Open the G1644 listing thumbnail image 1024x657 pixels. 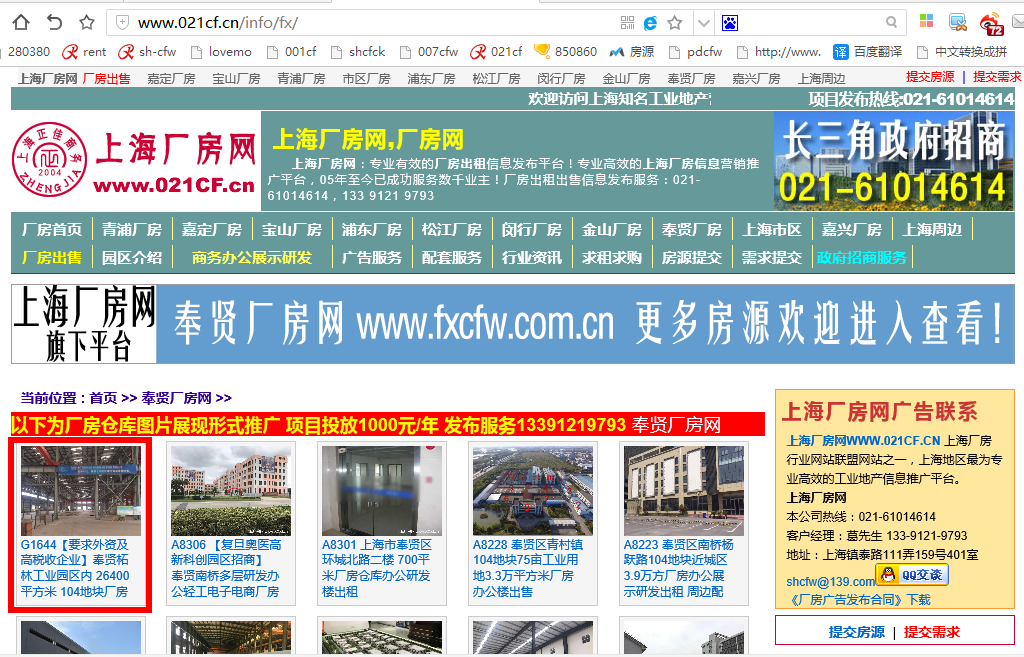(80, 490)
